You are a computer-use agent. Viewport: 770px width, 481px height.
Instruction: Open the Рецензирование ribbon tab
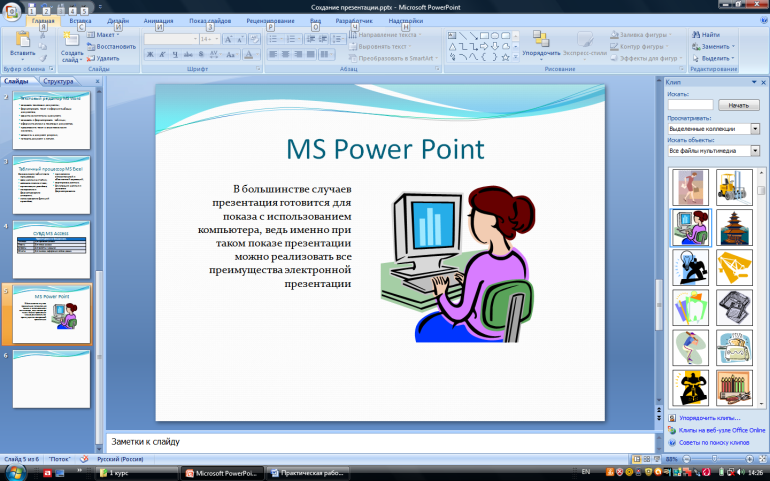click(x=270, y=21)
